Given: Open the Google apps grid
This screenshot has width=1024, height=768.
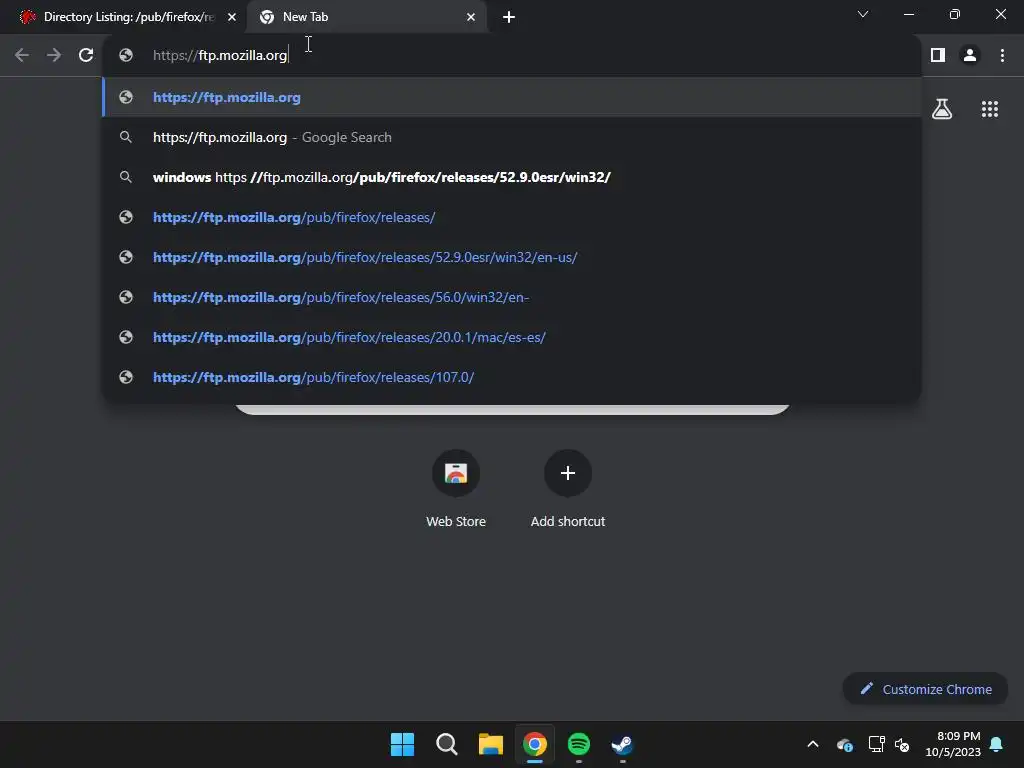Looking at the screenshot, I should pos(990,109).
